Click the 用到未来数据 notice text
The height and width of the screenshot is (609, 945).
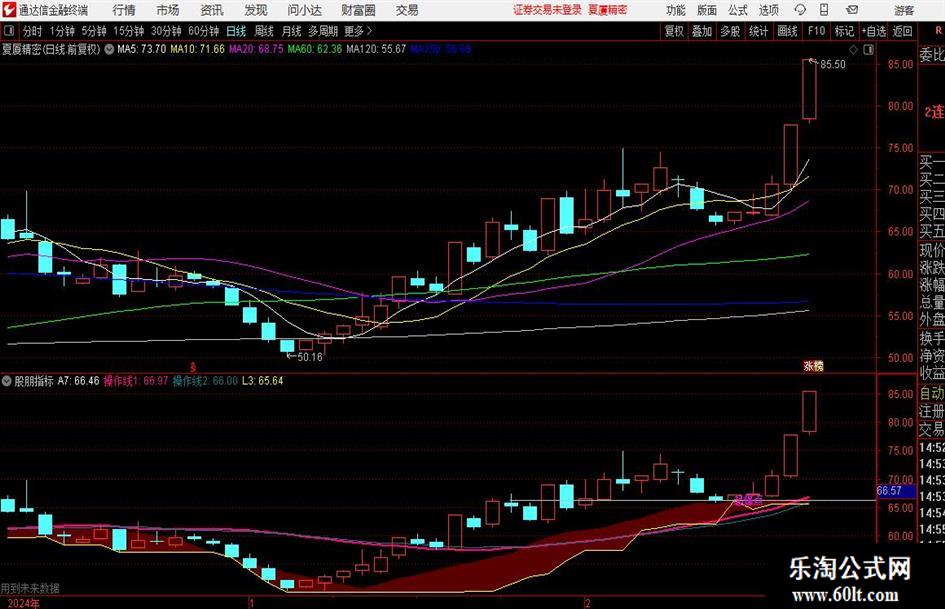(30, 588)
